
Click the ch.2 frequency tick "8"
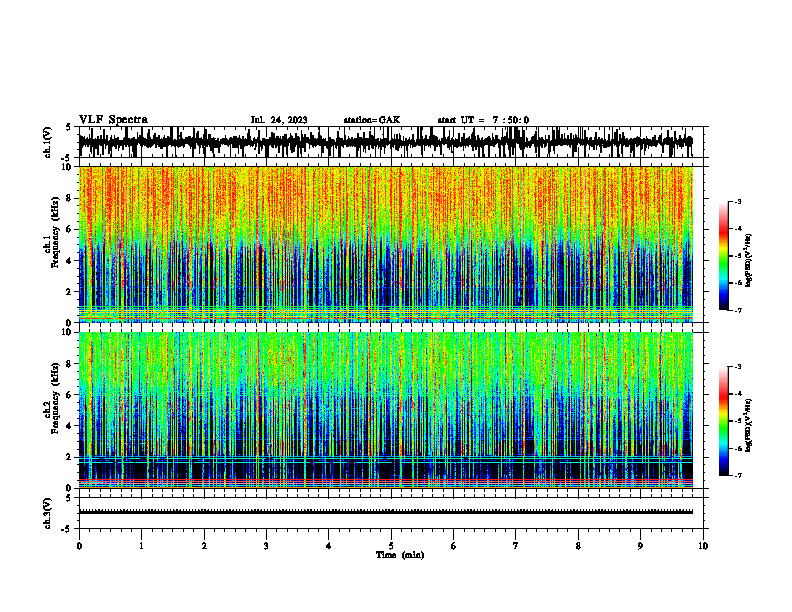click(x=70, y=364)
